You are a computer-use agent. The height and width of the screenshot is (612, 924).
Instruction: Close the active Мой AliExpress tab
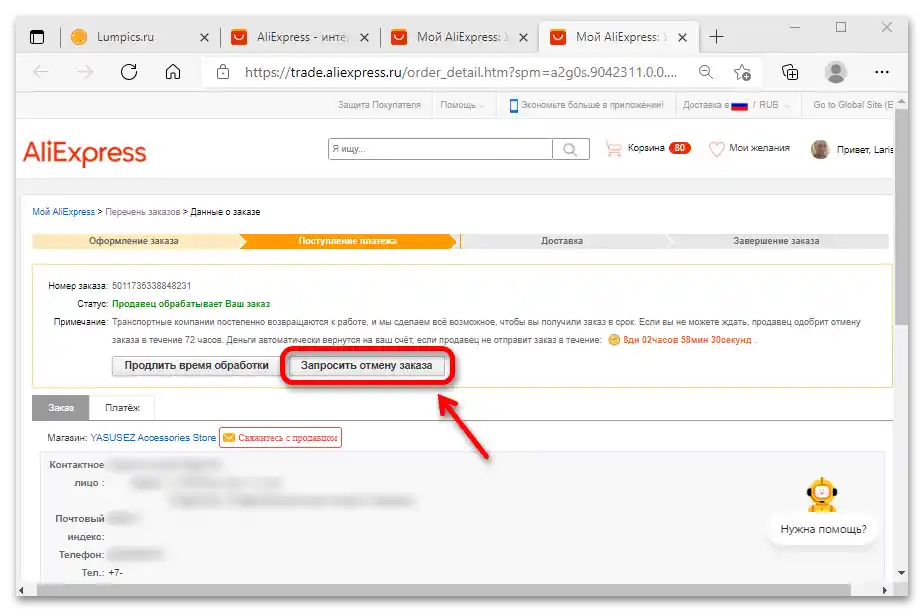(x=682, y=38)
